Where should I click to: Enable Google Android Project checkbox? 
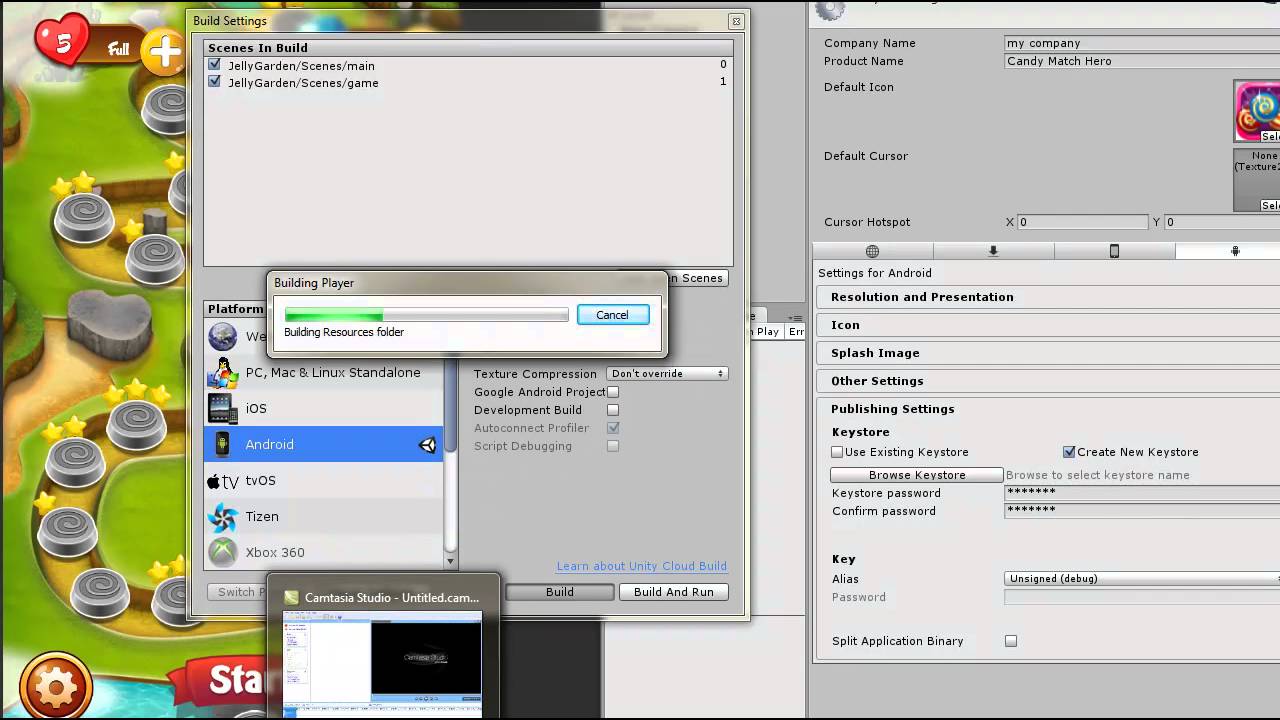click(x=613, y=392)
